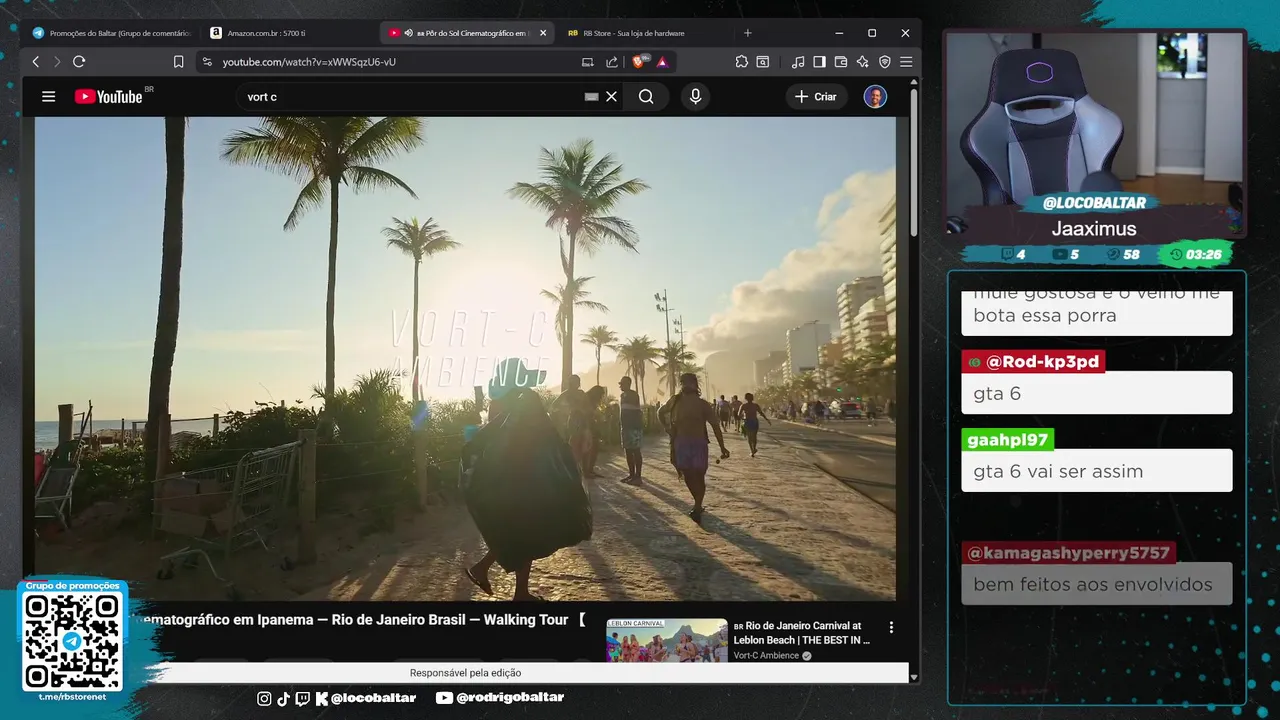Viewport: 1280px width, 720px height.
Task: Open the on-screen keyboard icon in search
Action: coord(591,97)
